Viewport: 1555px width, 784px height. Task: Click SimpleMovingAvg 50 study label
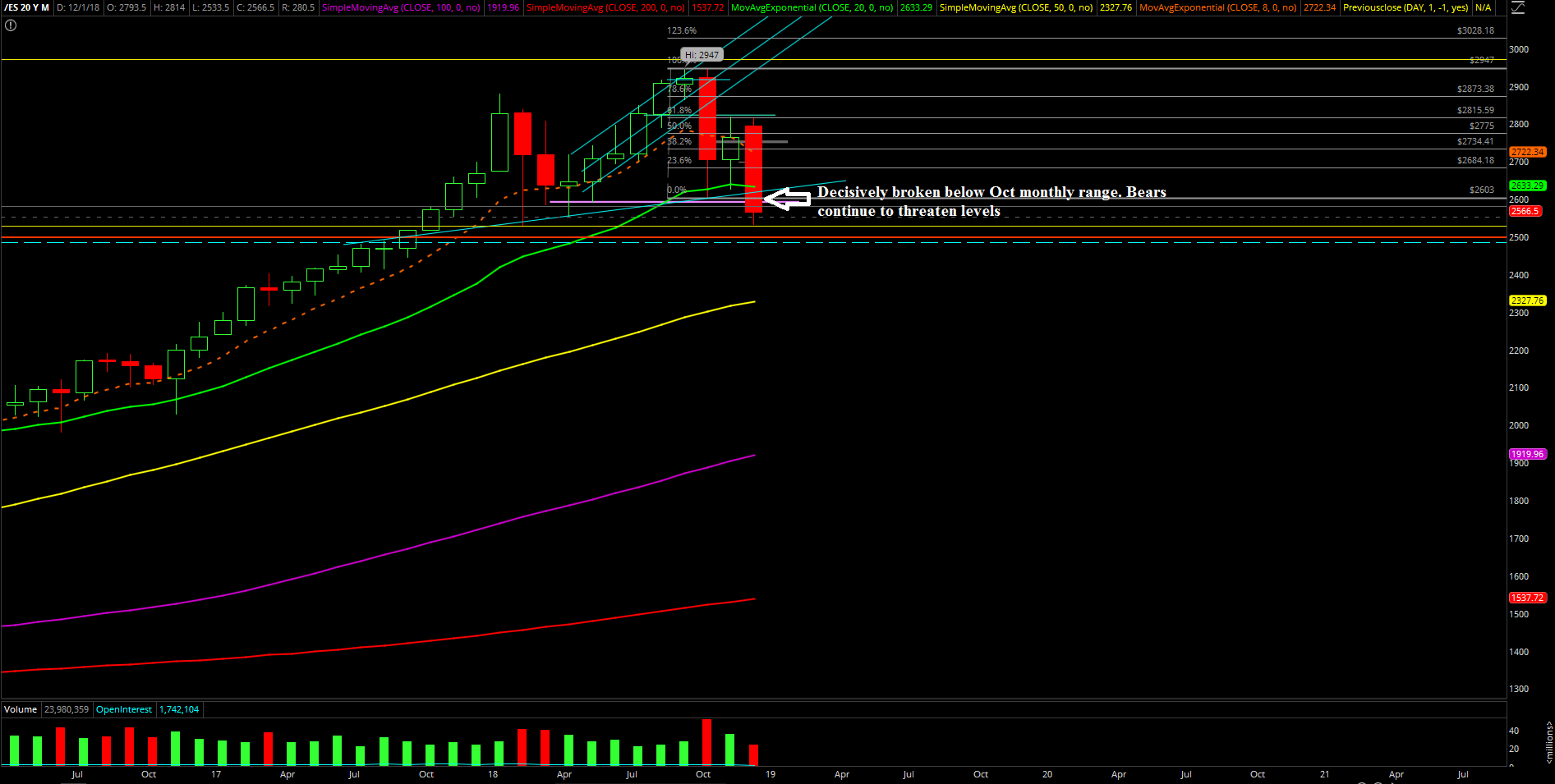[x=1015, y=7]
